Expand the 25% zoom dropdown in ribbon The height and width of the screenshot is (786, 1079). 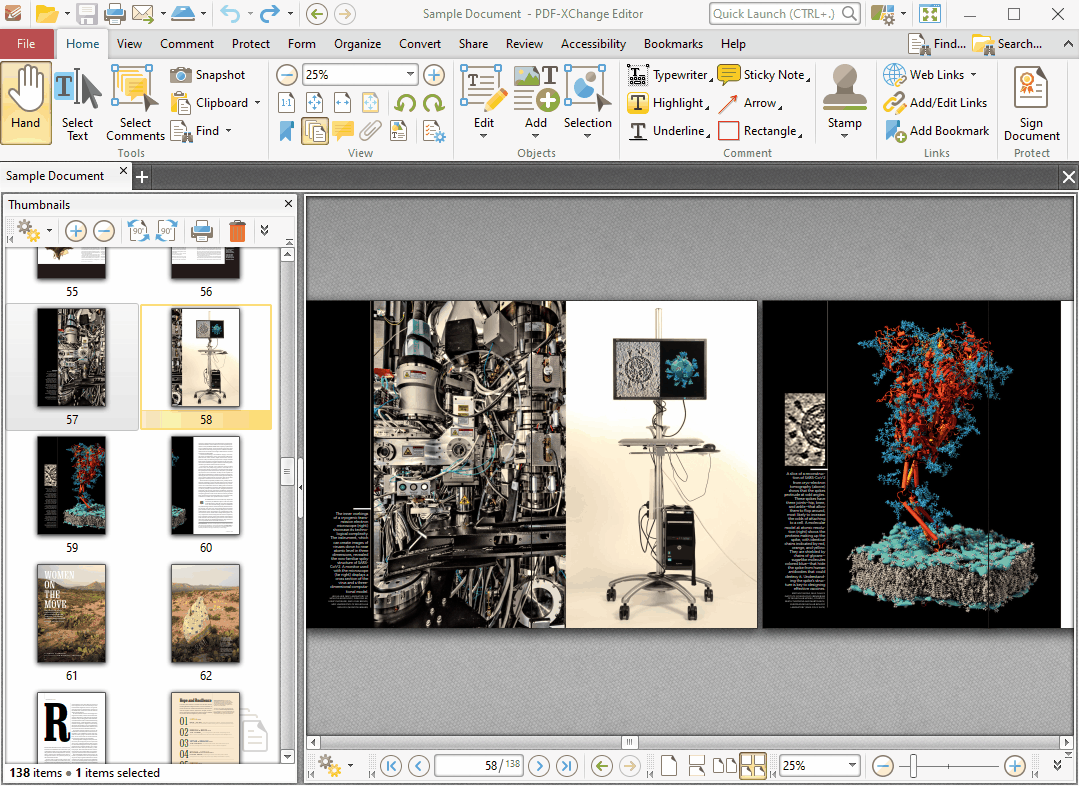click(x=411, y=75)
